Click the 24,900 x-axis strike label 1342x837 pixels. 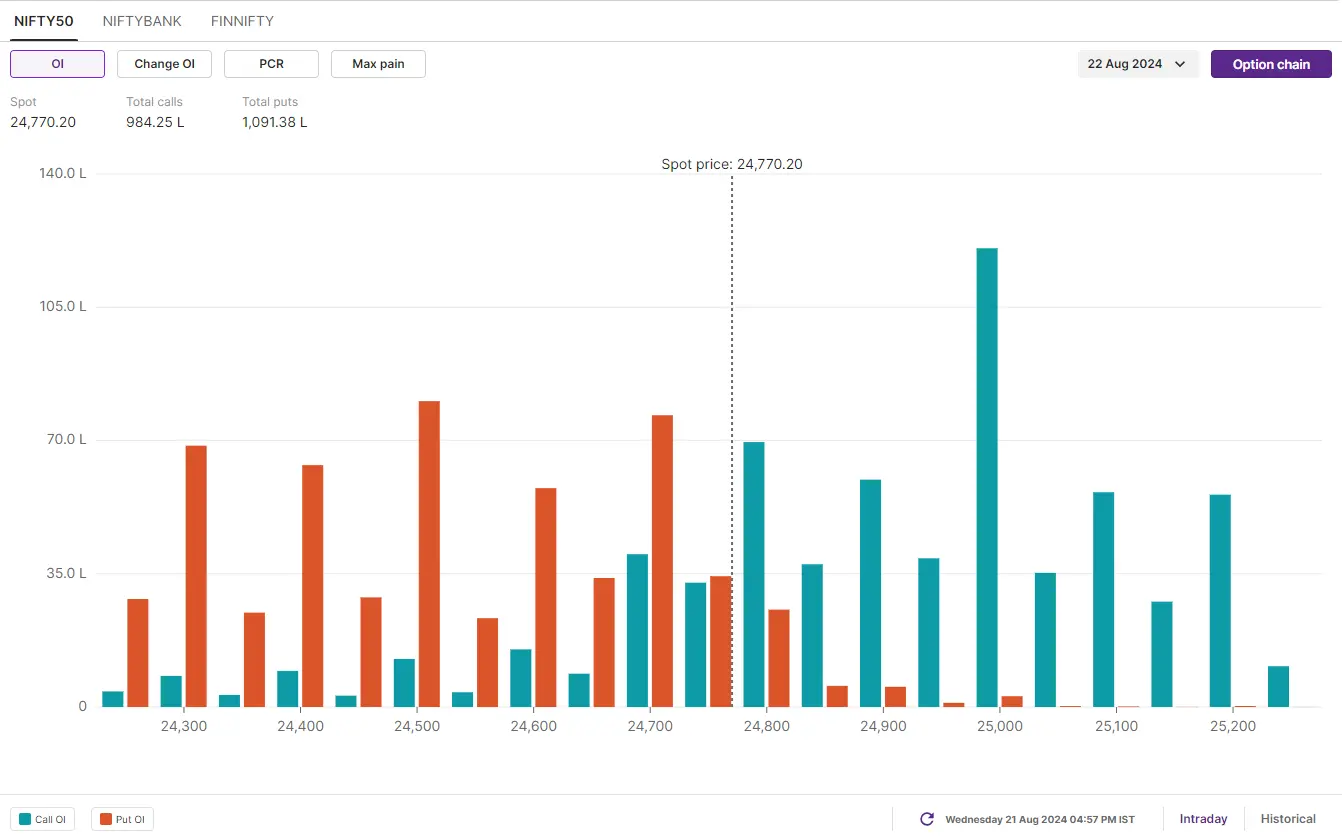tap(883, 726)
